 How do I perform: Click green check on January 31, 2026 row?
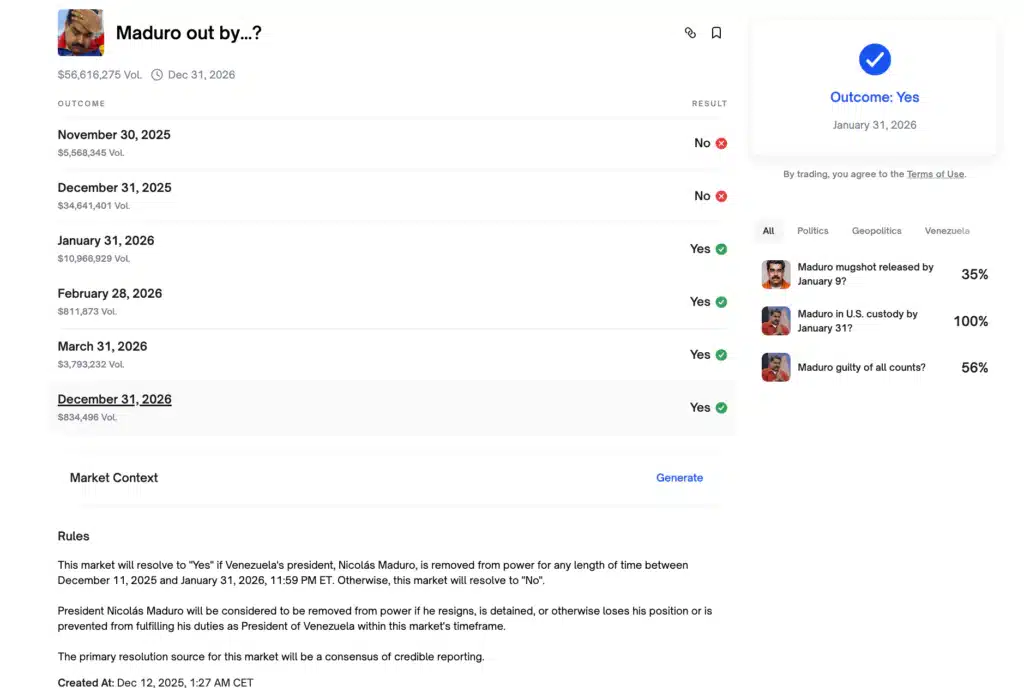tap(721, 249)
